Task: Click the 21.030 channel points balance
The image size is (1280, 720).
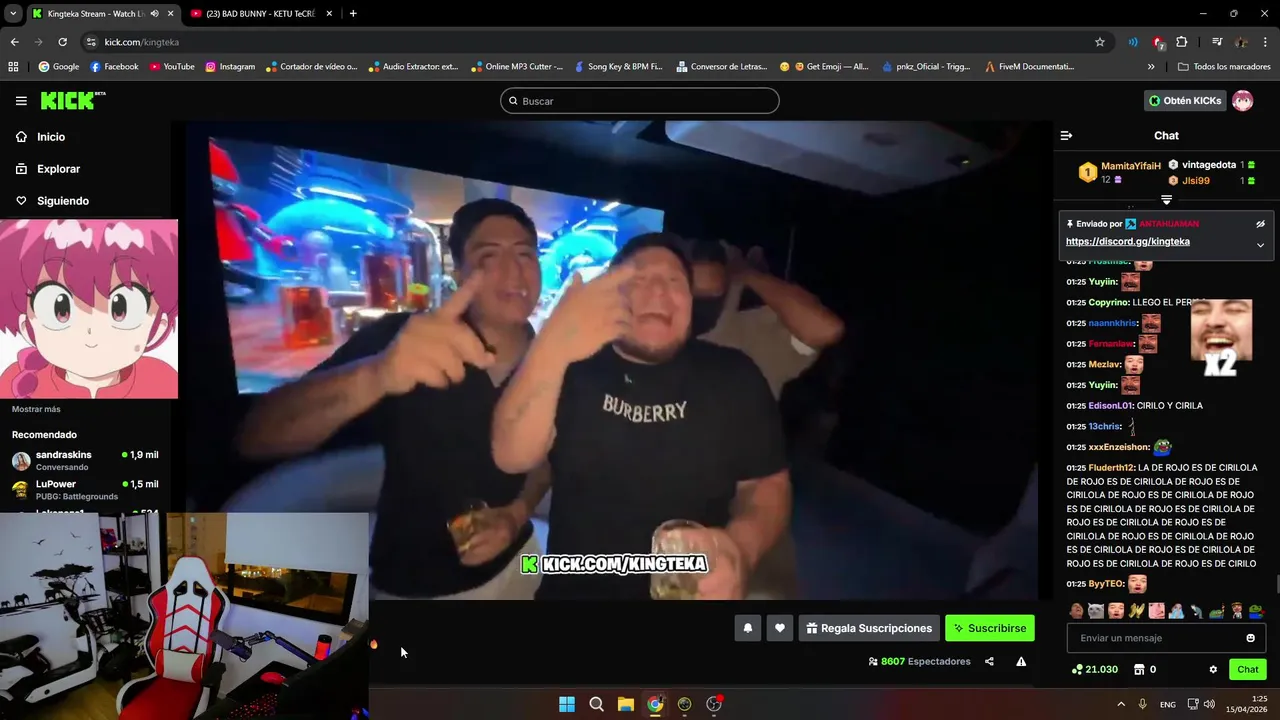Action: pos(1095,669)
